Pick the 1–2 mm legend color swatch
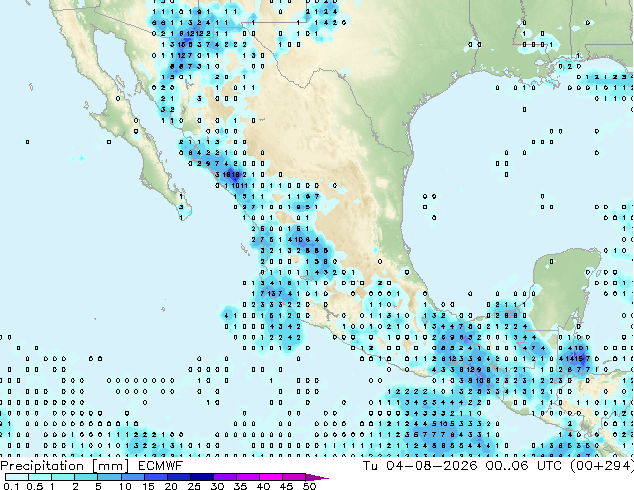 63,477
